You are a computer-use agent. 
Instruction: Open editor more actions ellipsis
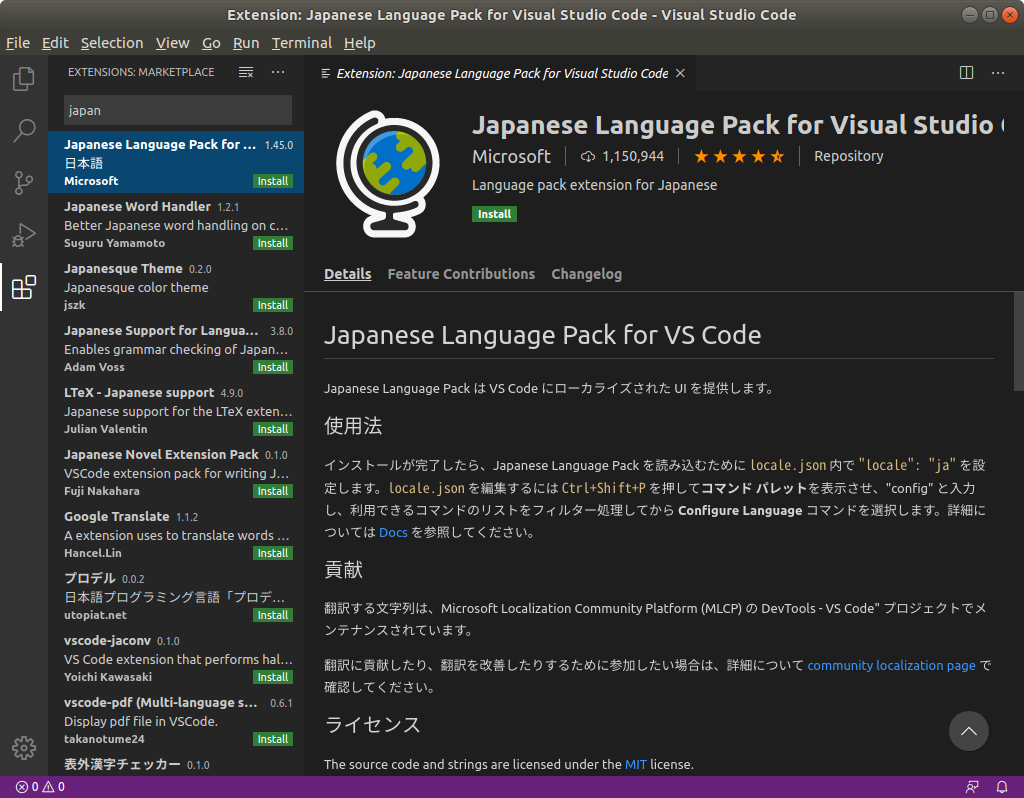998,72
